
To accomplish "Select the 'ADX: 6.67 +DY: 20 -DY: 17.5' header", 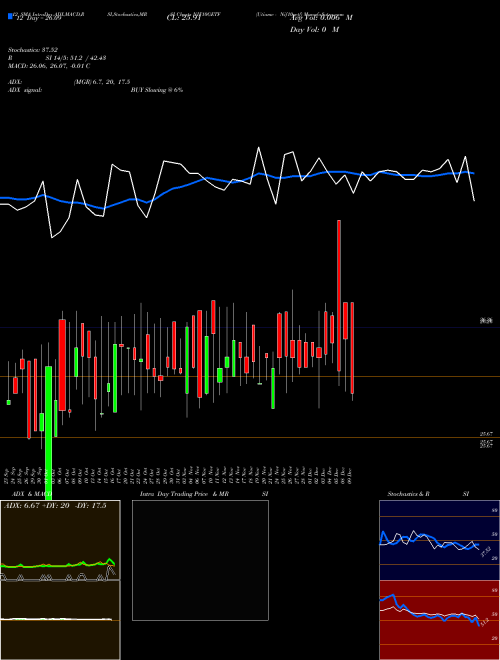I will pos(55,506).
